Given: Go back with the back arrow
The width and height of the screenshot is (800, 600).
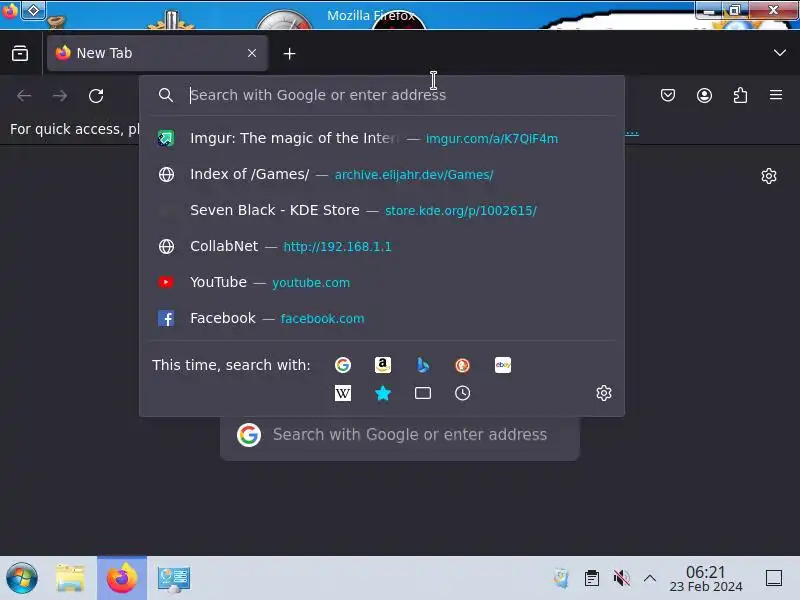Looking at the screenshot, I should coord(24,95).
